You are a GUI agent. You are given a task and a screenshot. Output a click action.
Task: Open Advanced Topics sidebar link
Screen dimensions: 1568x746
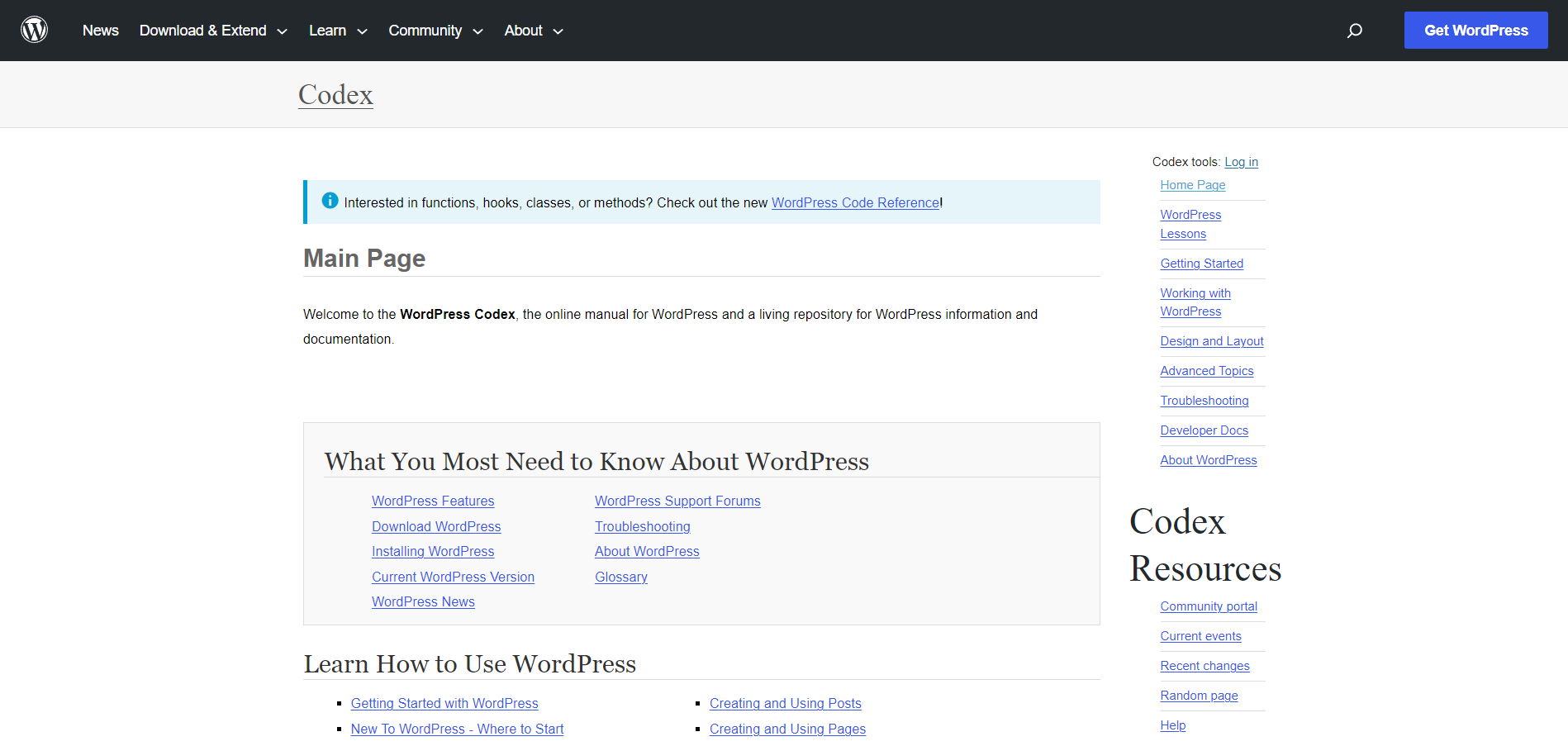[x=1206, y=371]
